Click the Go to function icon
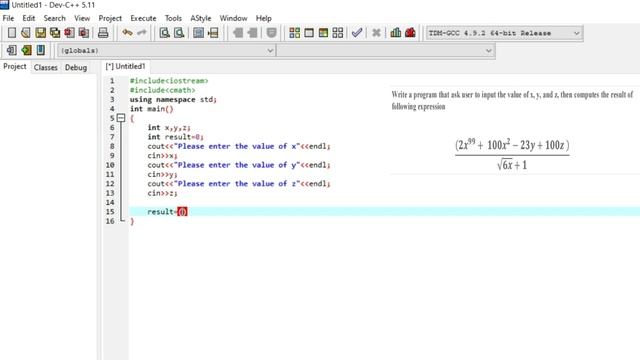 [x=198, y=33]
